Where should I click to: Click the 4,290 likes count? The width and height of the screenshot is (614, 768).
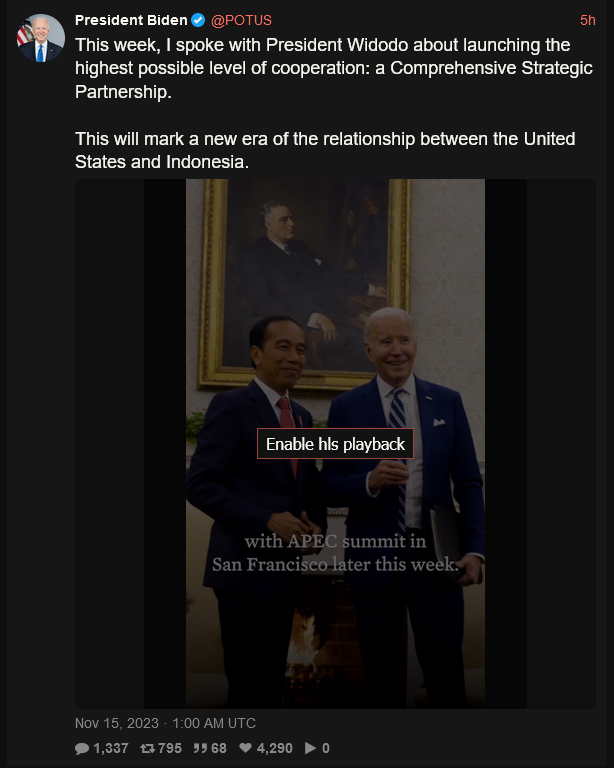[274, 748]
